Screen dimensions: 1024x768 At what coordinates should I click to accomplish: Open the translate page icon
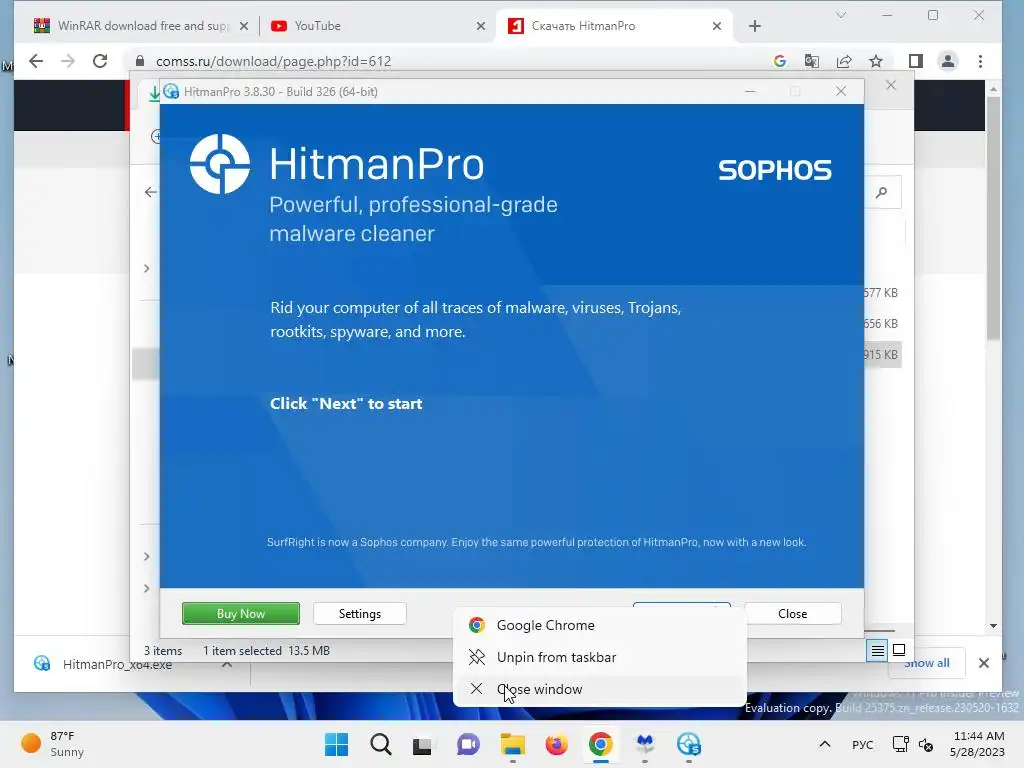pos(812,61)
